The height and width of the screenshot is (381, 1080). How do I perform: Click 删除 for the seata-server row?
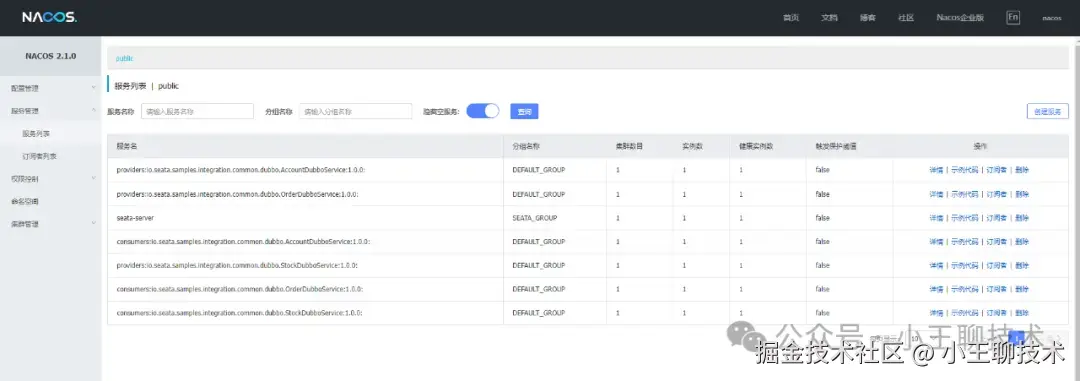1021,218
